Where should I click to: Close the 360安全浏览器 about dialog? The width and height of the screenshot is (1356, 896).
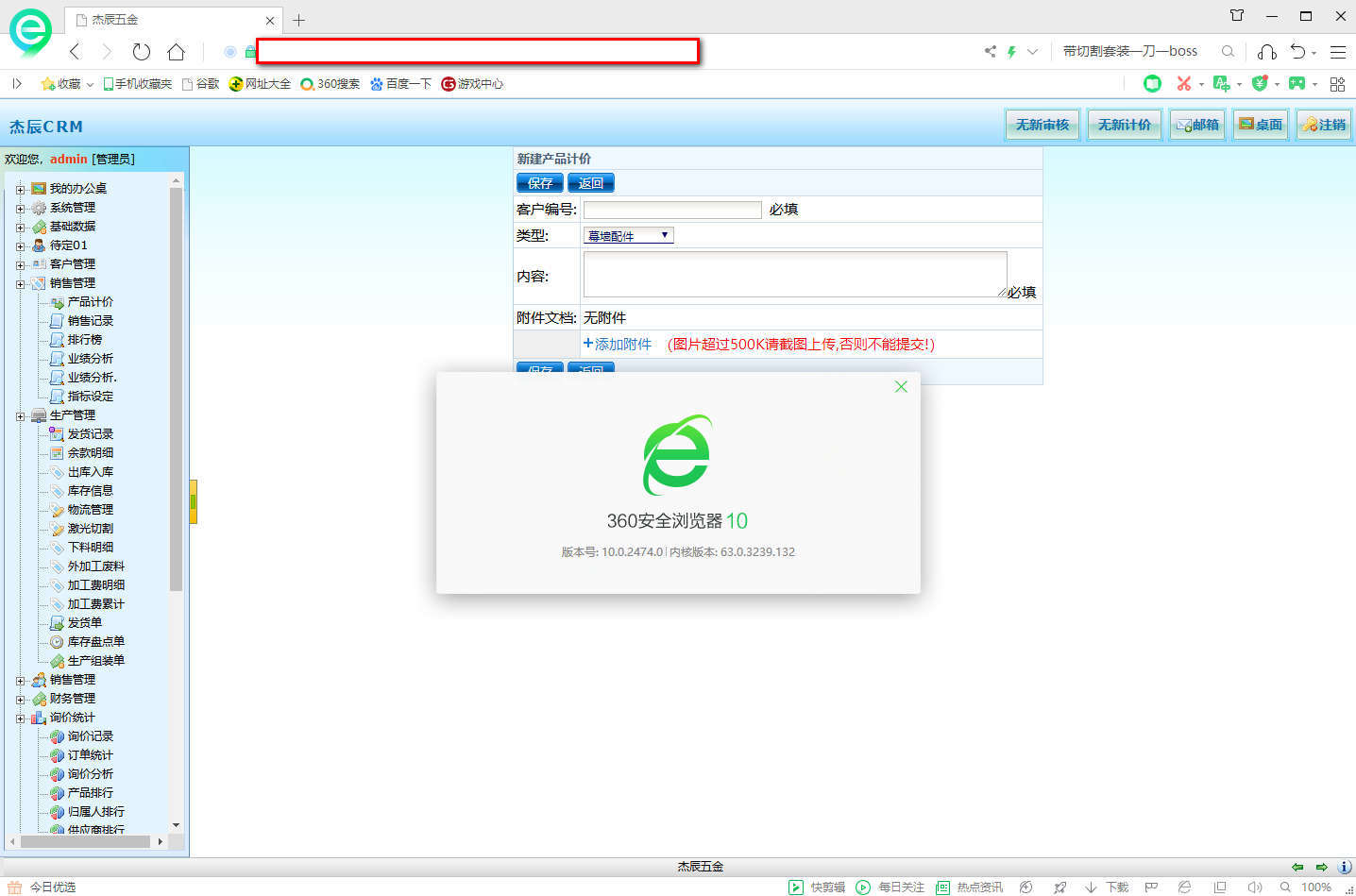(x=901, y=386)
